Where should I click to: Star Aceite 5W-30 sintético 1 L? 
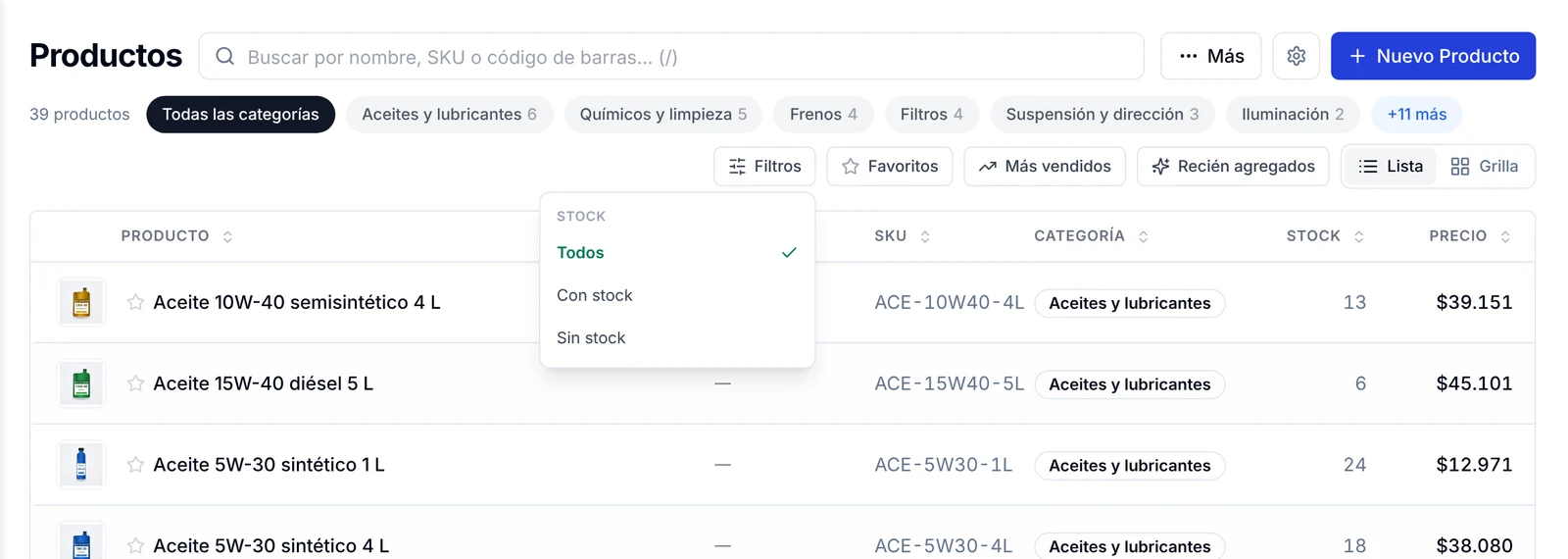(x=135, y=465)
